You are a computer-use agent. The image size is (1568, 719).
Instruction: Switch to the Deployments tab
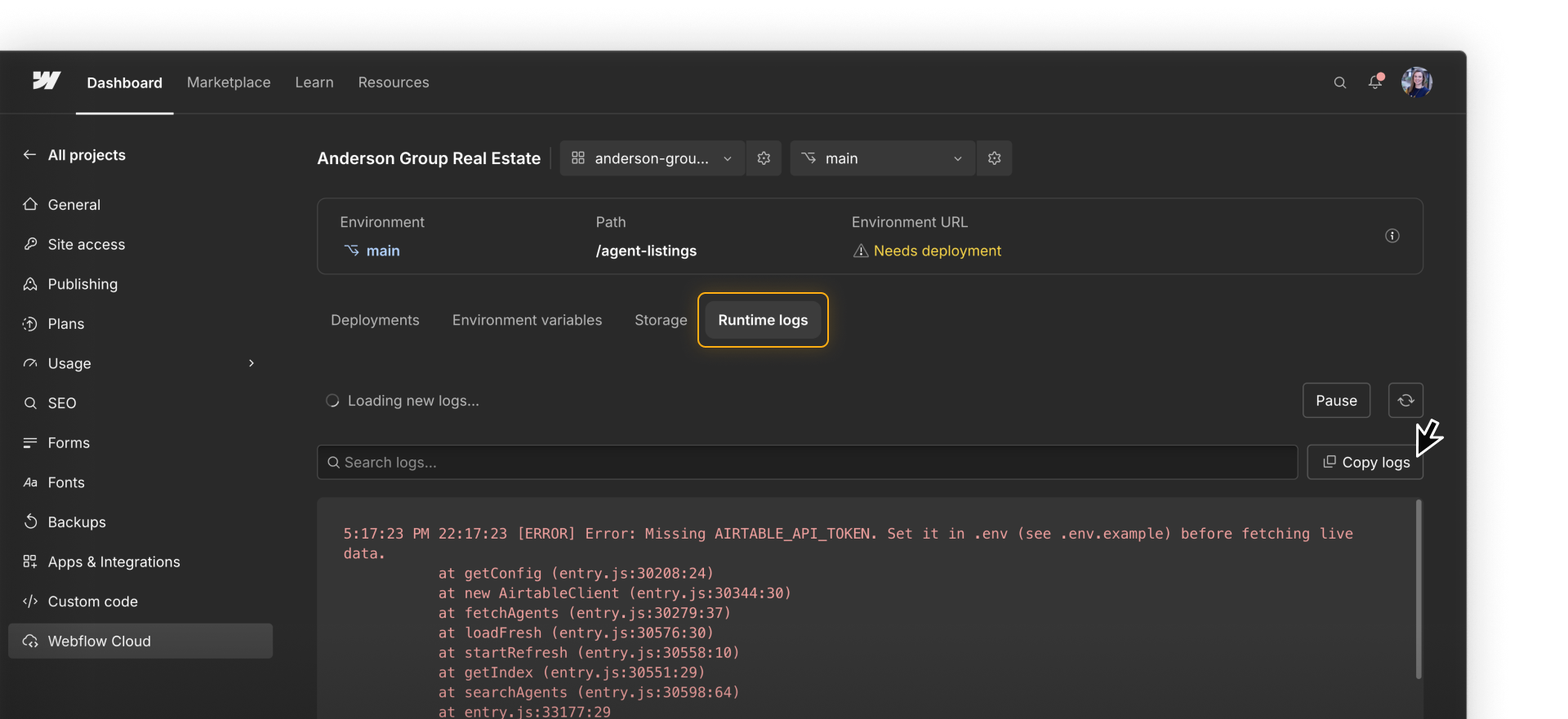pyautogui.click(x=375, y=320)
